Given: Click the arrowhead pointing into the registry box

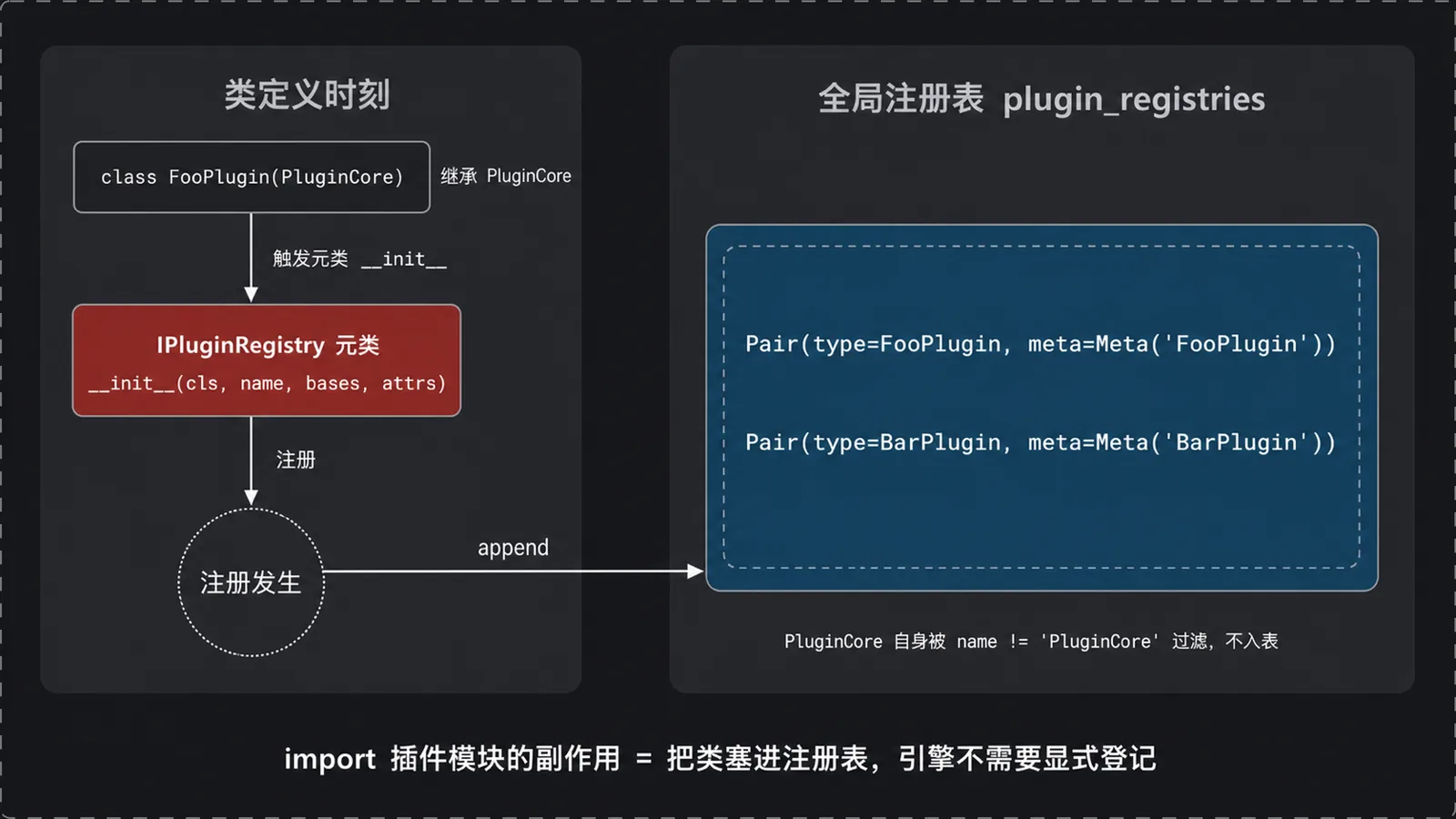Looking at the screenshot, I should (695, 571).
